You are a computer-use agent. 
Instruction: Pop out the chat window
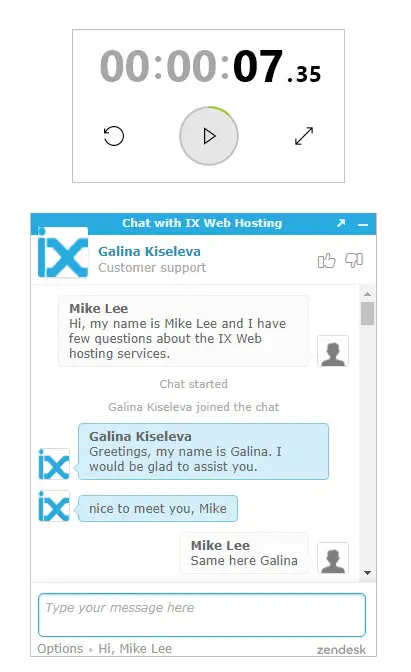tap(341, 223)
